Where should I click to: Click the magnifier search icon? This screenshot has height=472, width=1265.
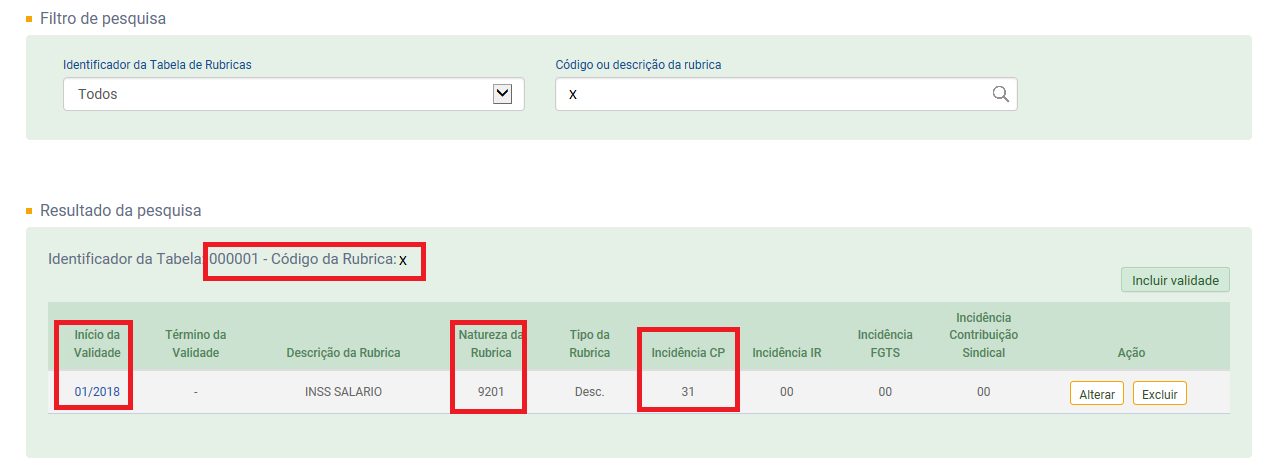[1000, 94]
